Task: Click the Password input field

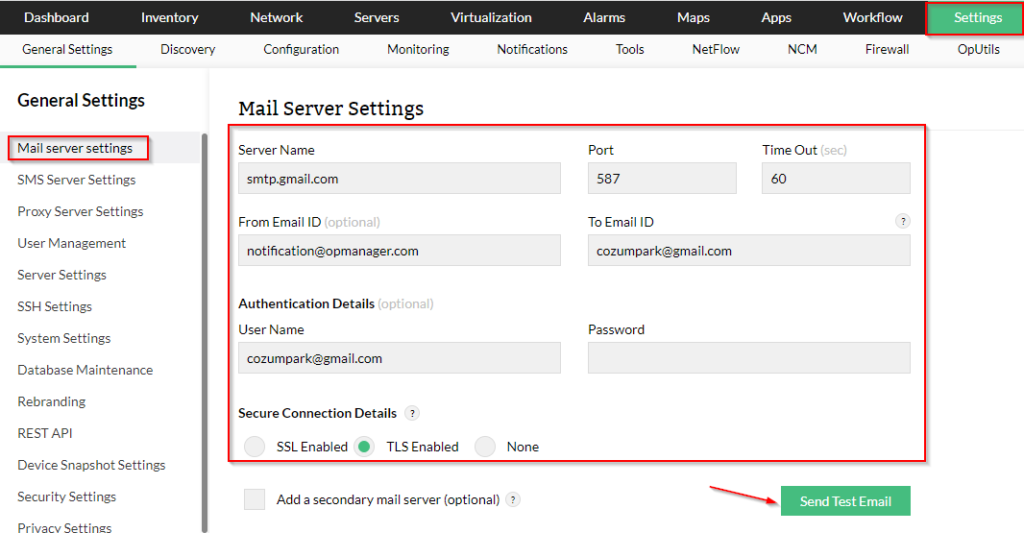Action: [x=749, y=358]
